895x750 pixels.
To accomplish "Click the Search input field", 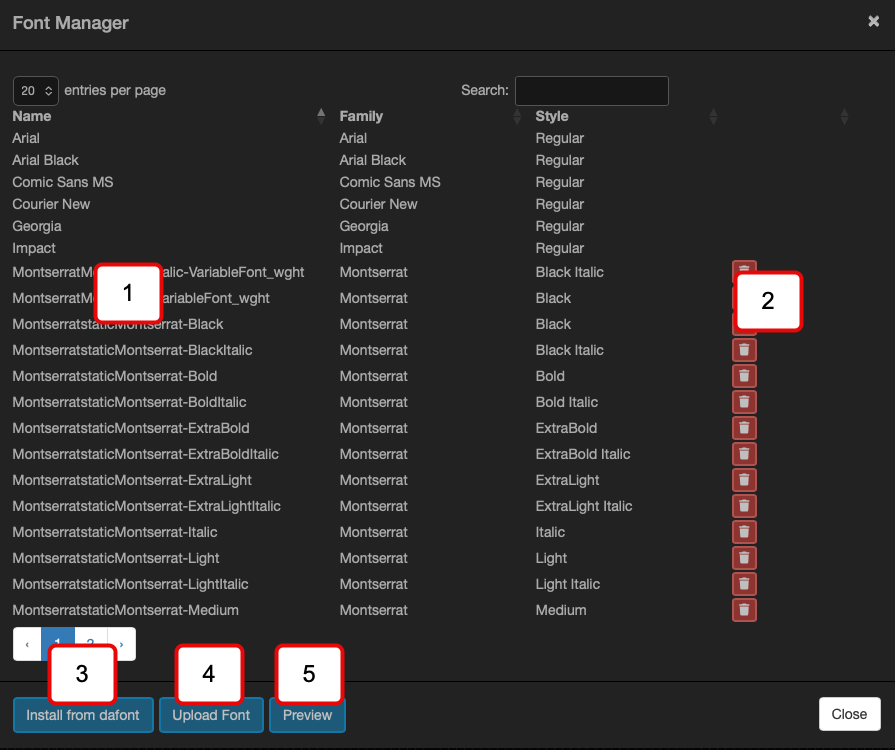I will point(591,91).
